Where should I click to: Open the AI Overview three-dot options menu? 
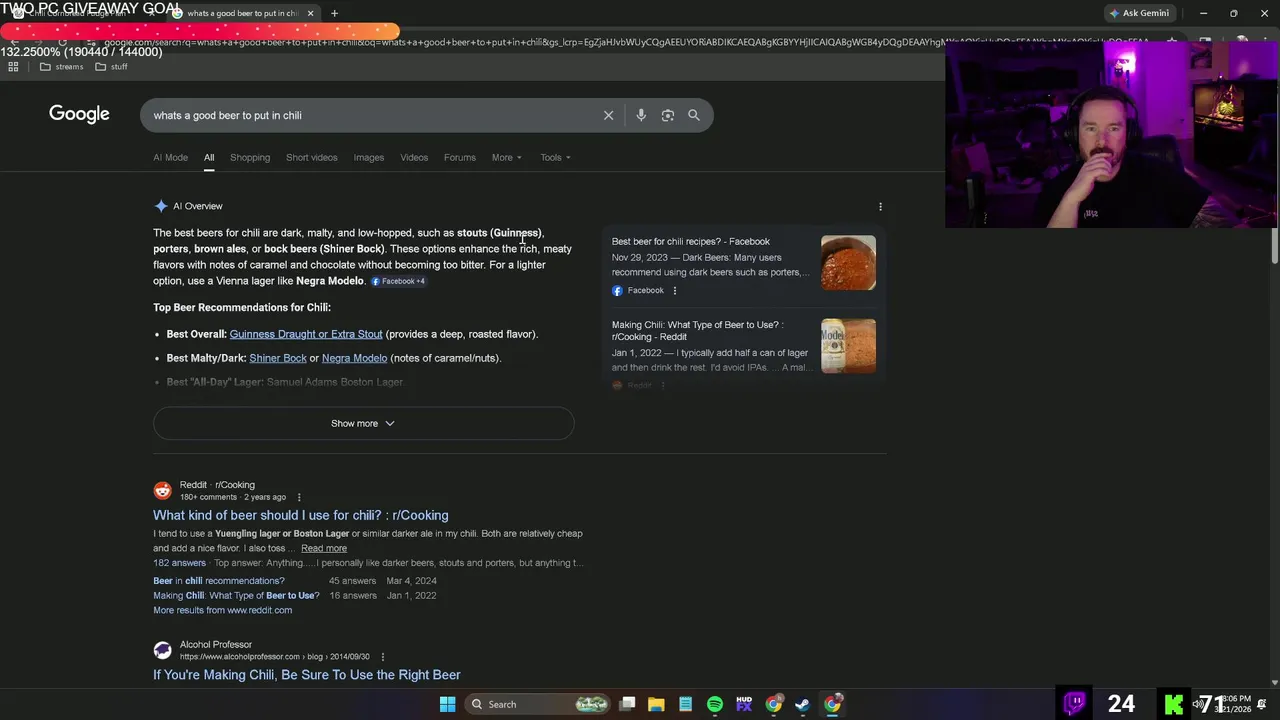click(880, 206)
